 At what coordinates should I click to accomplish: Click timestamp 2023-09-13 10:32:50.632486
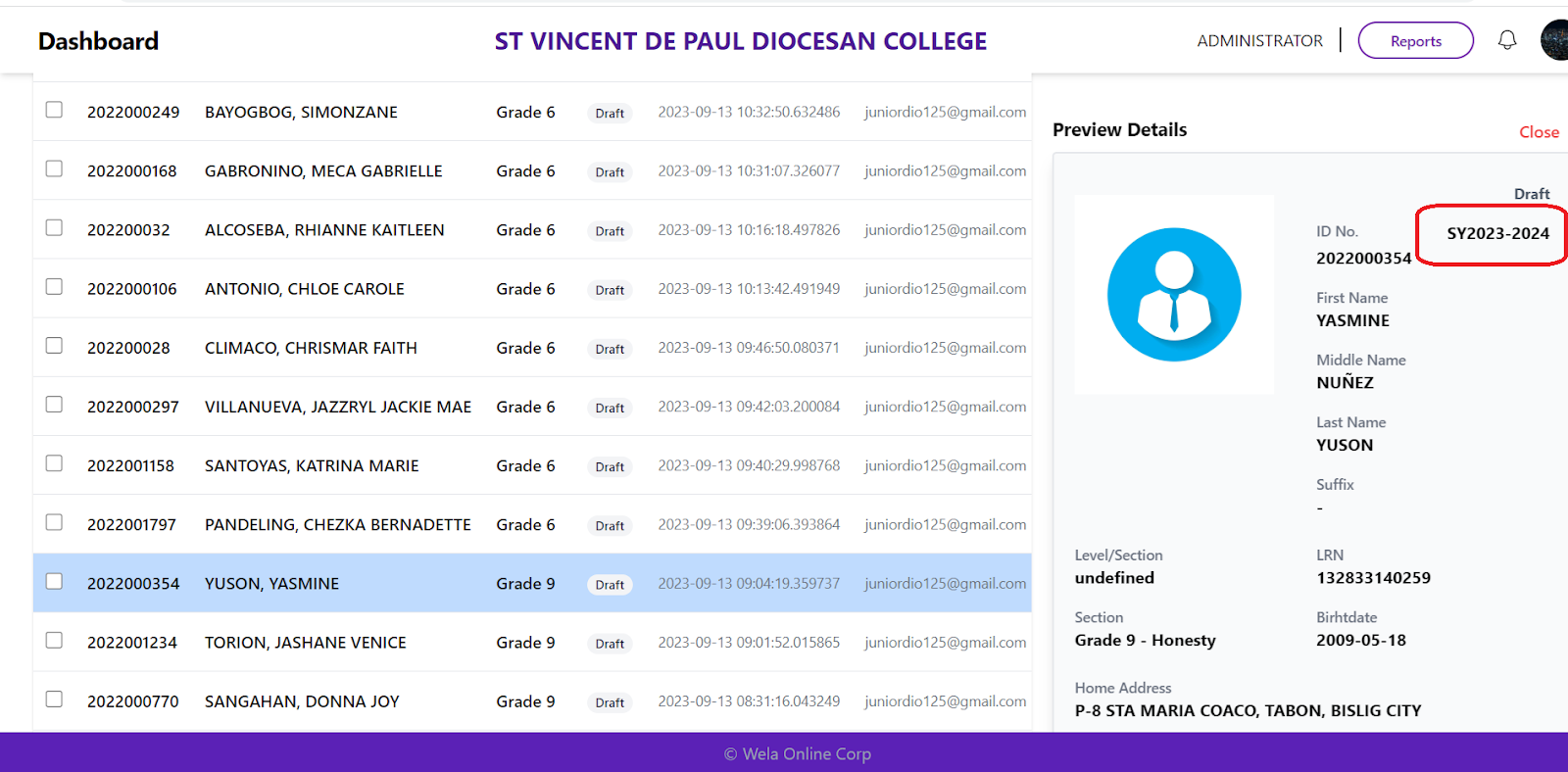pos(749,112)
